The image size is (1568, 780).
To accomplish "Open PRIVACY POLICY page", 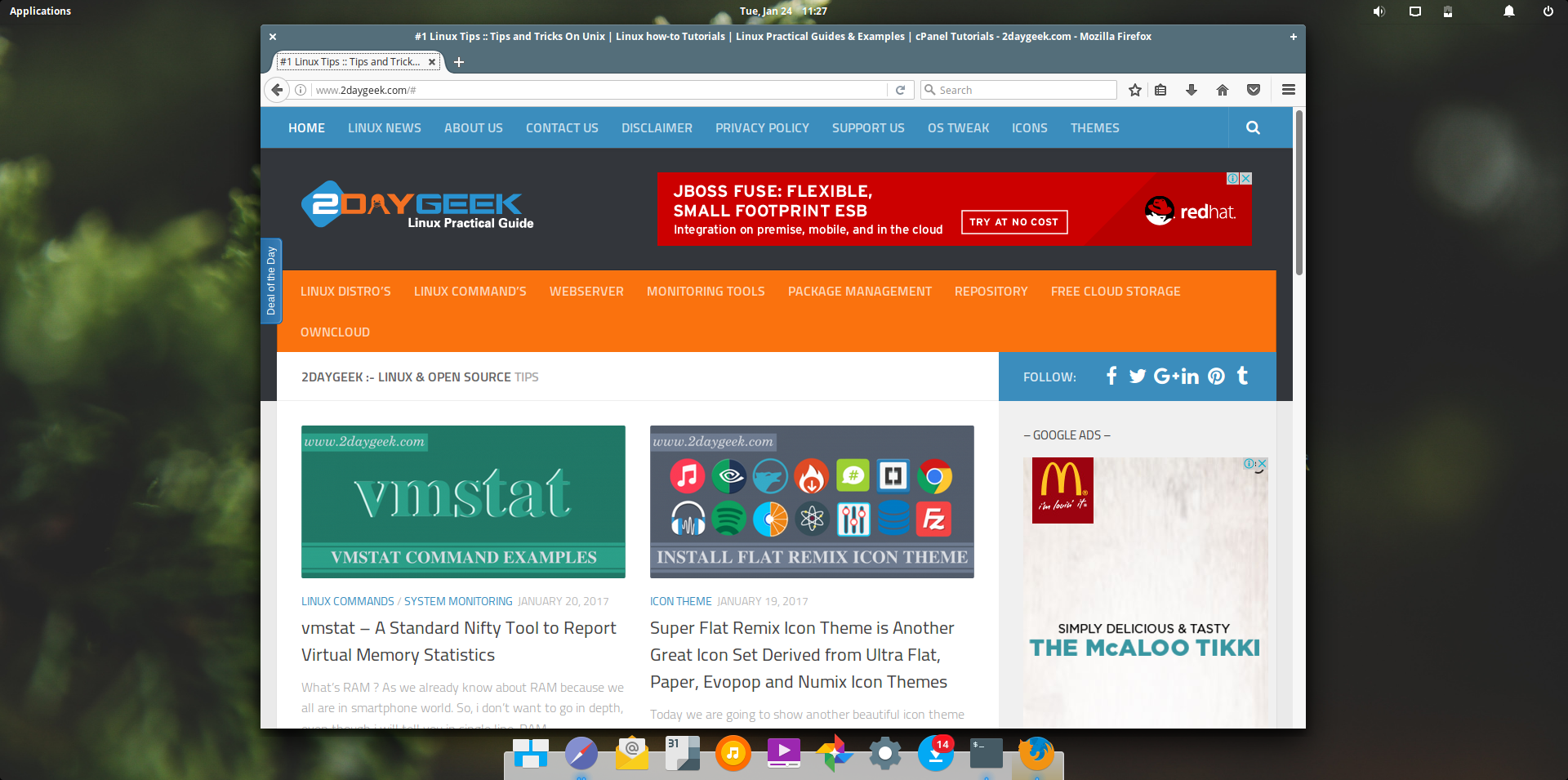I will 762,128.
